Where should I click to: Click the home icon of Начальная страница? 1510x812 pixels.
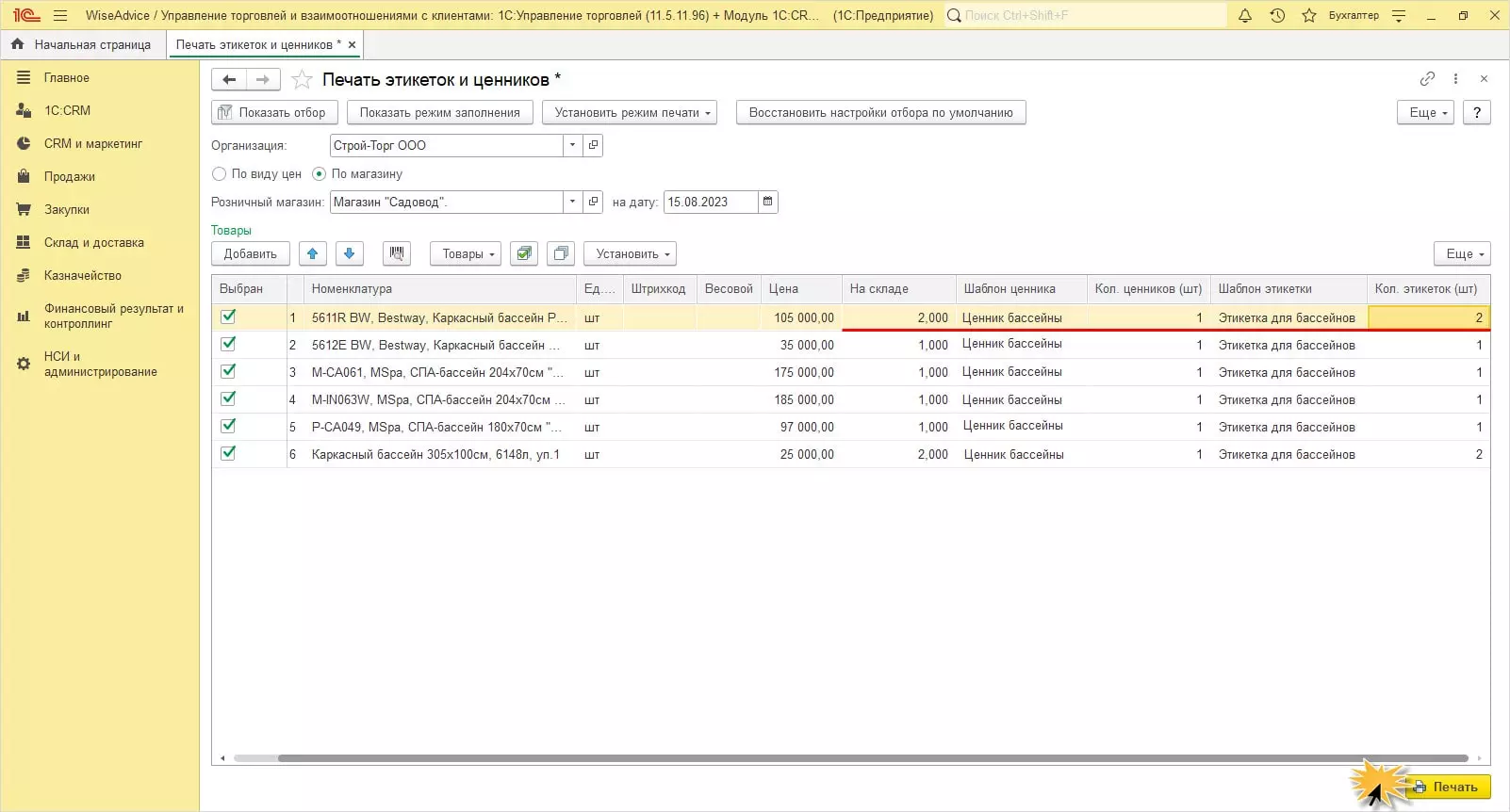(17, 44)
